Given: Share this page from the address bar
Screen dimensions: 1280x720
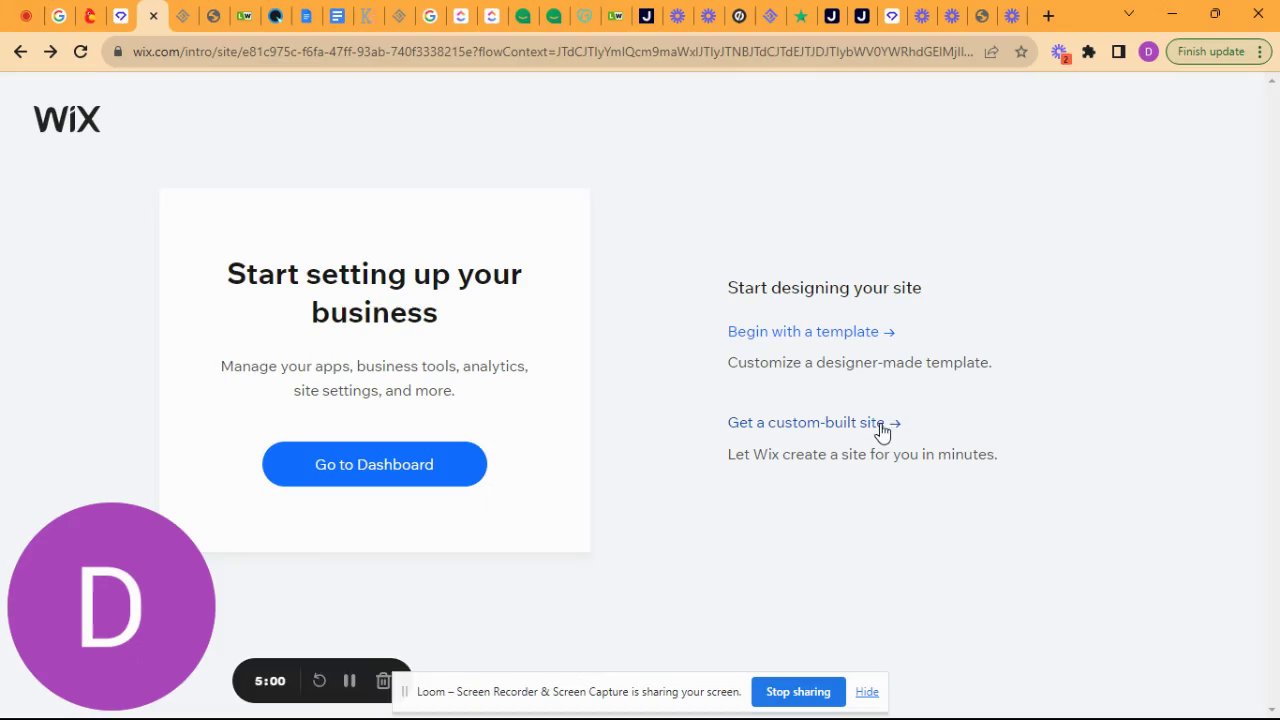Looking at the screenshot, I should coord(991,52).
